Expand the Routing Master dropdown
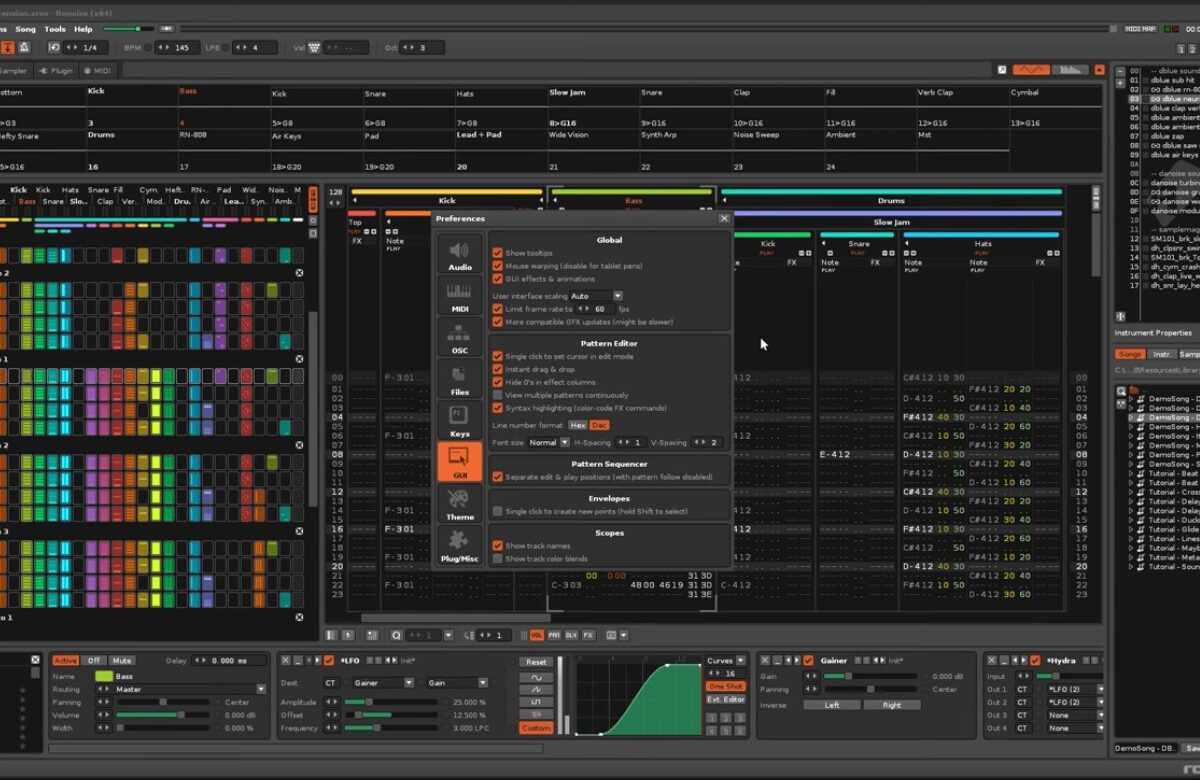 click(x=190, y=689)
